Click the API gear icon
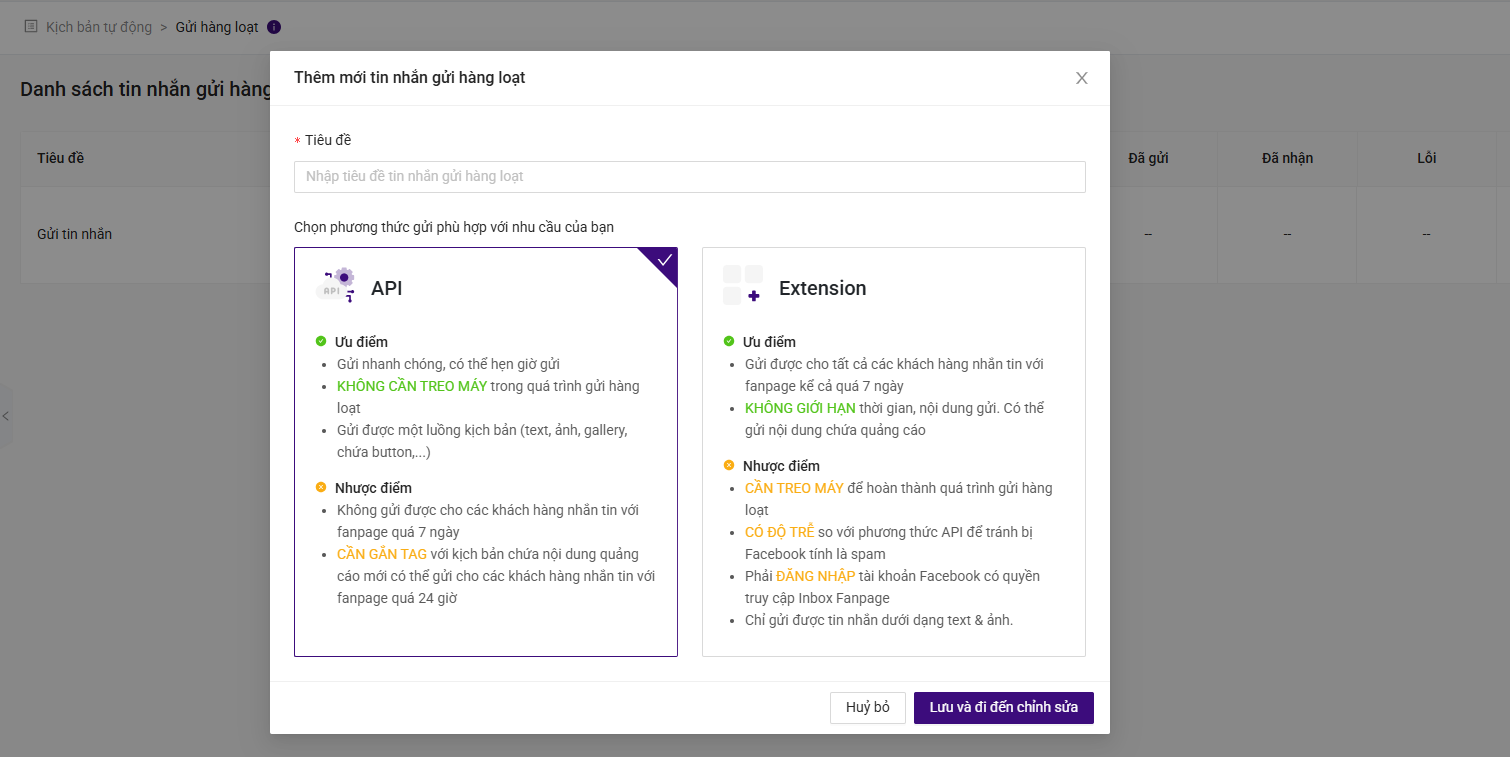The width and height of the screenshot is (1510, 757). (x=336, y=285)
